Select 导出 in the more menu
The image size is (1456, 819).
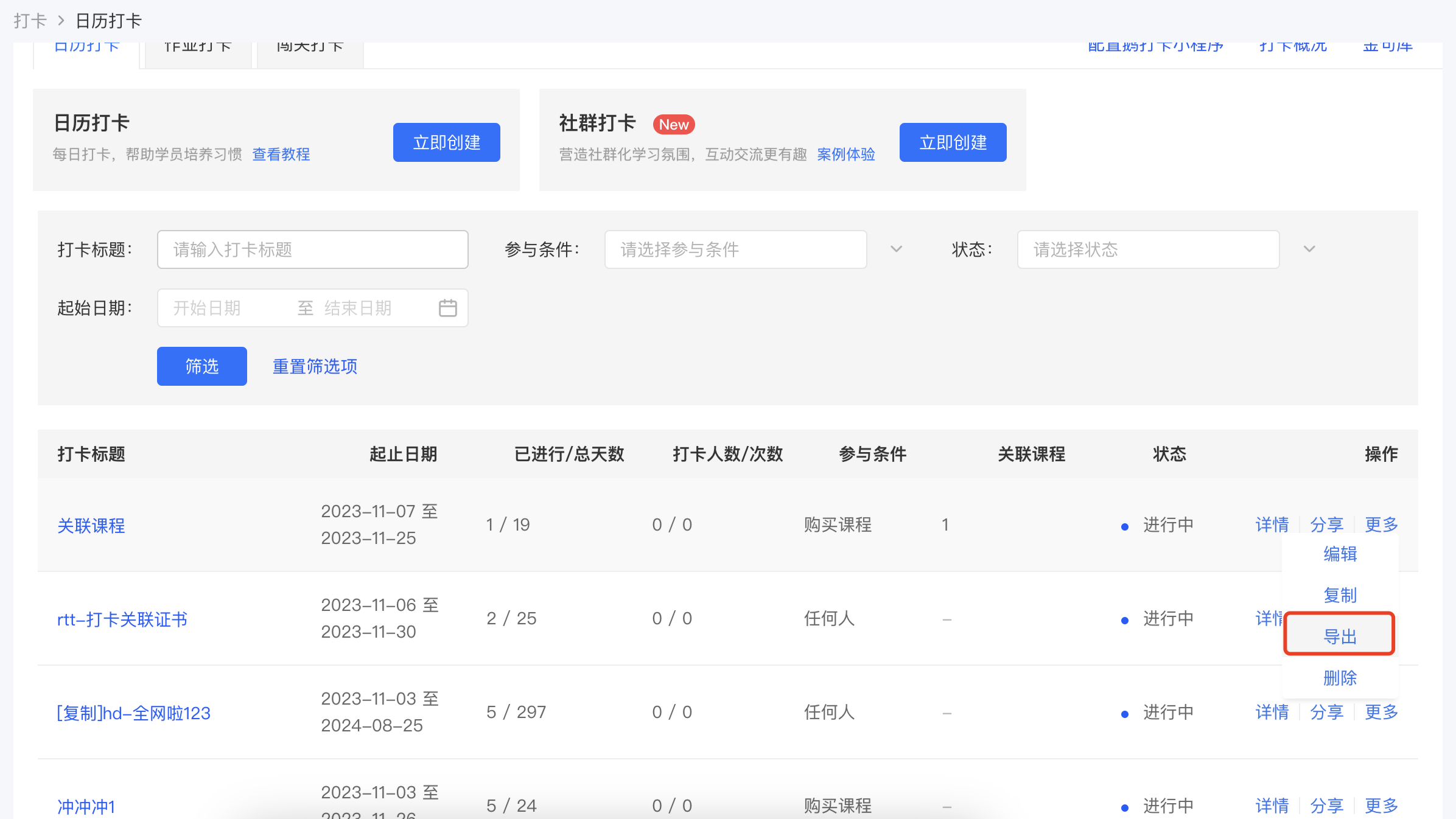pos(1339,636)
